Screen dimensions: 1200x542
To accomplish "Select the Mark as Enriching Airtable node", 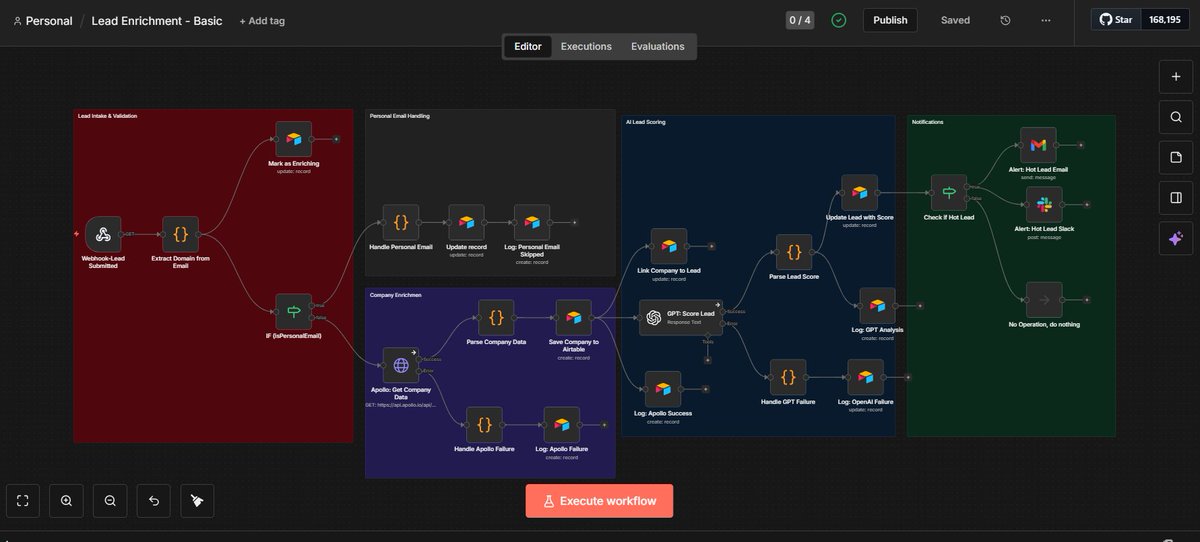I will coord(294,139).
